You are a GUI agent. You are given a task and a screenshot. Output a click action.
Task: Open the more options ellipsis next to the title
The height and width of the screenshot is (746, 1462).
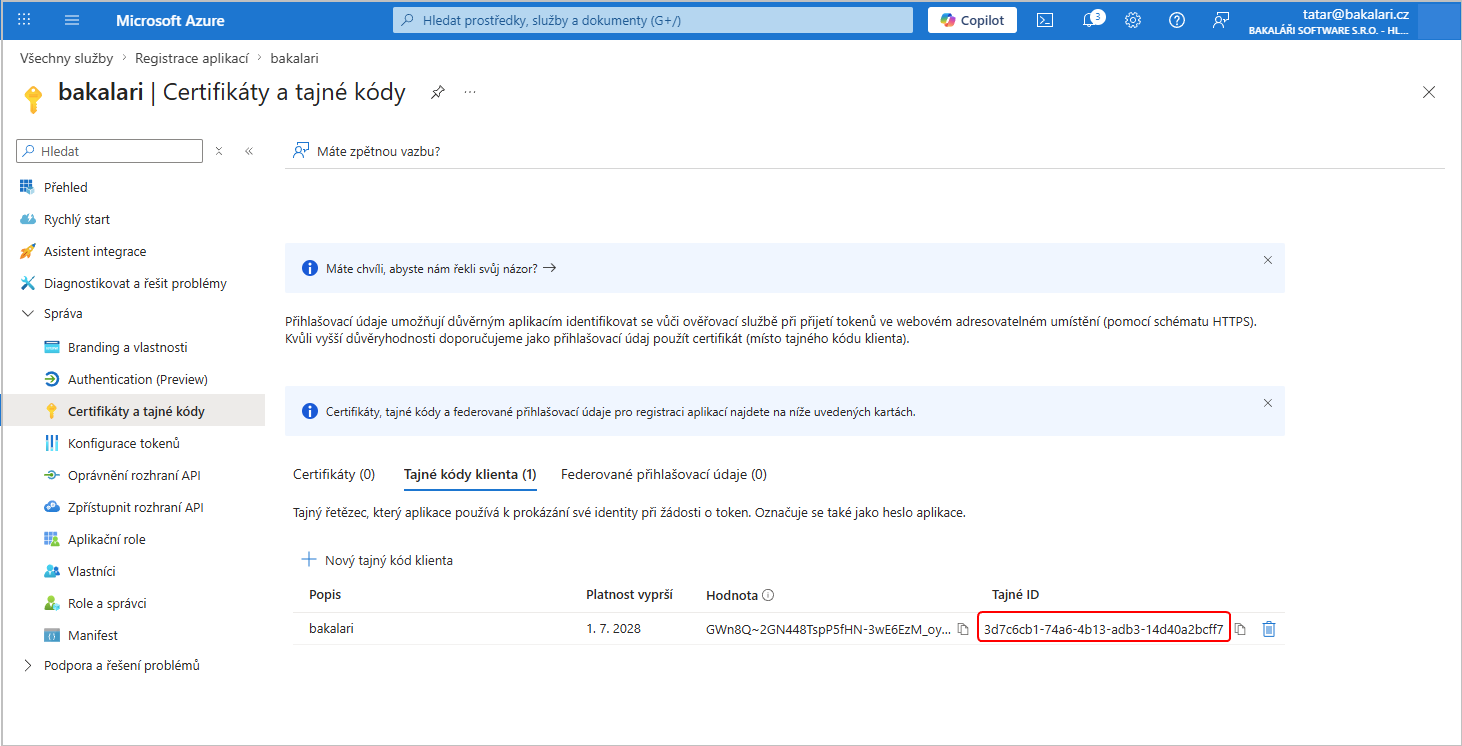(470, 93)
